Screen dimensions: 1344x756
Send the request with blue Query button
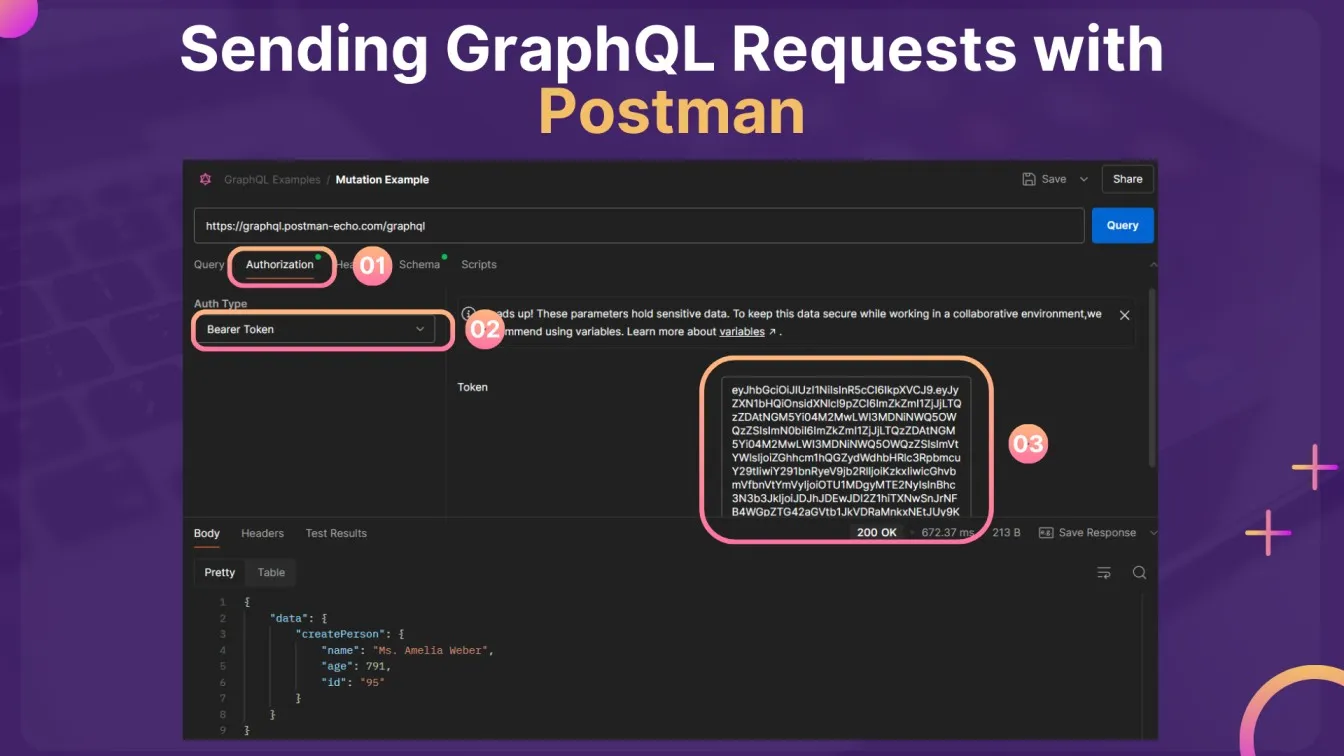pos(1122,226)
